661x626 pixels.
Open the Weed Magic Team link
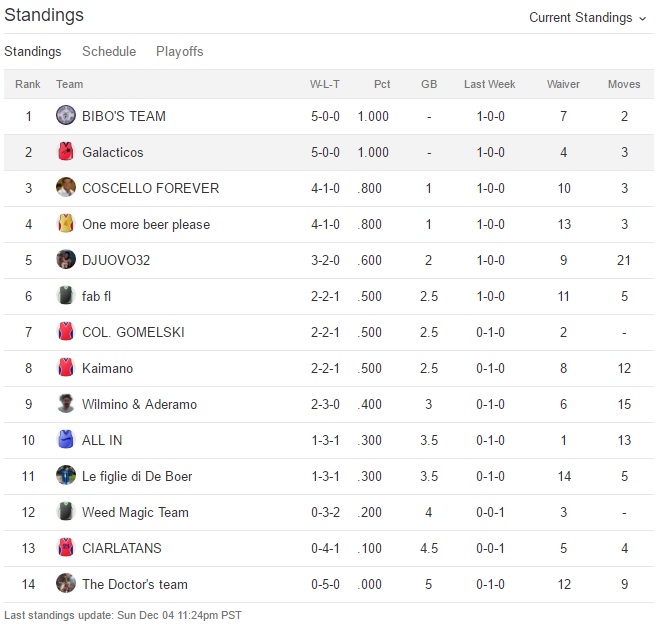click(135, 512)
